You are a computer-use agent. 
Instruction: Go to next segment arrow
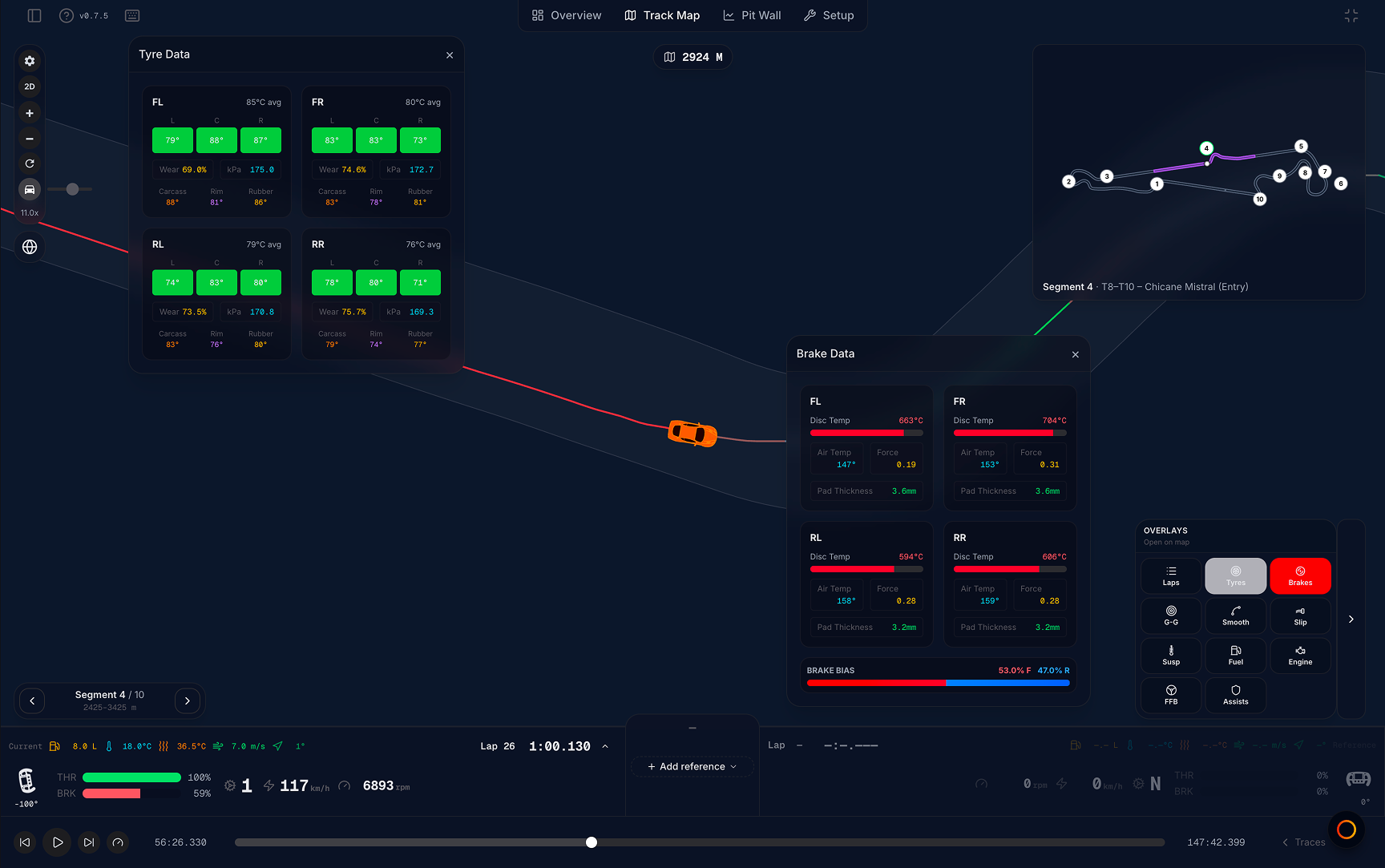(x=188, y=701)
